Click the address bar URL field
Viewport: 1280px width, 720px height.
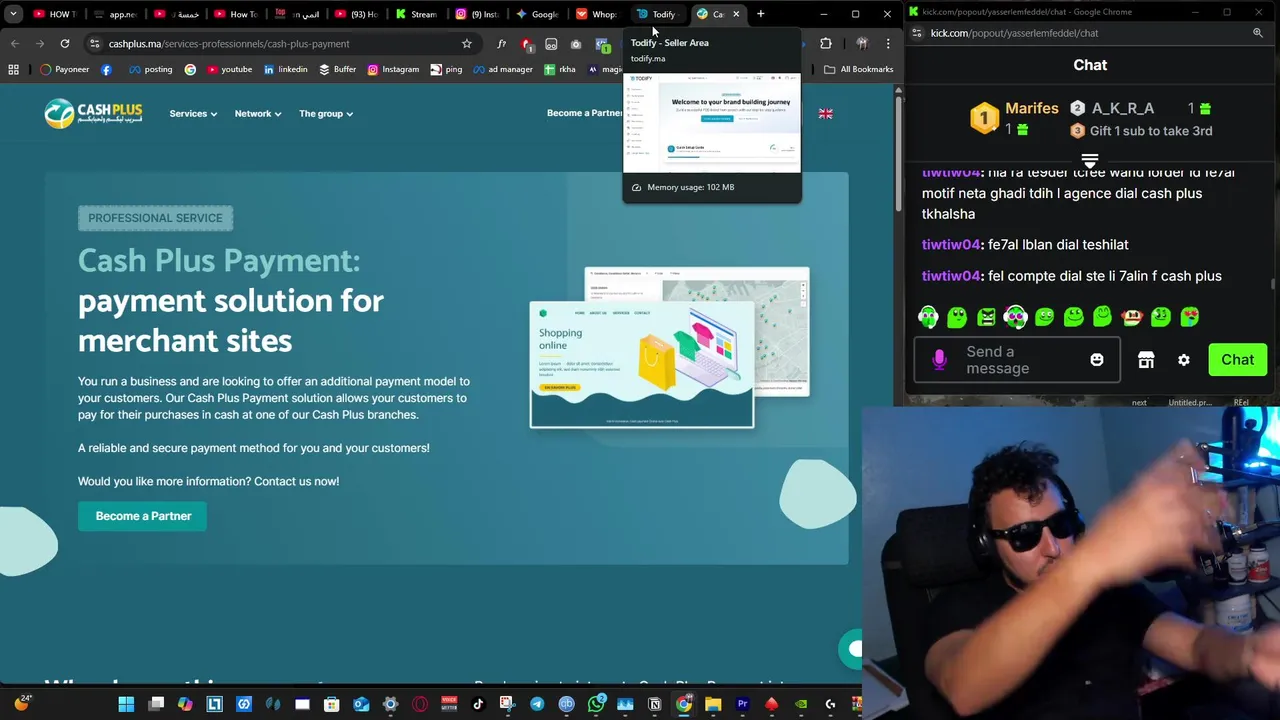point(270,44)
